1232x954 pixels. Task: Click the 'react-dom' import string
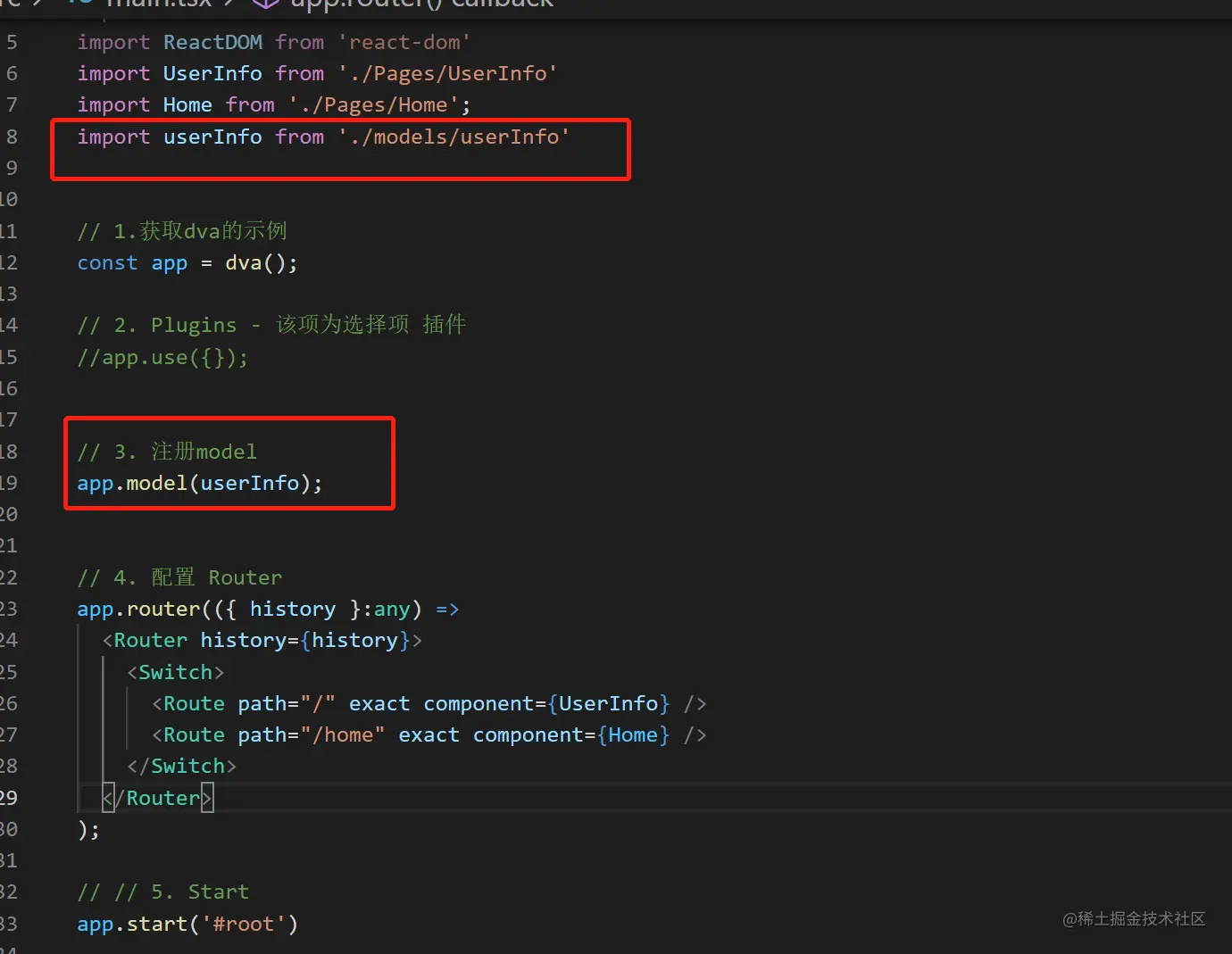click(x=404, y=42)
